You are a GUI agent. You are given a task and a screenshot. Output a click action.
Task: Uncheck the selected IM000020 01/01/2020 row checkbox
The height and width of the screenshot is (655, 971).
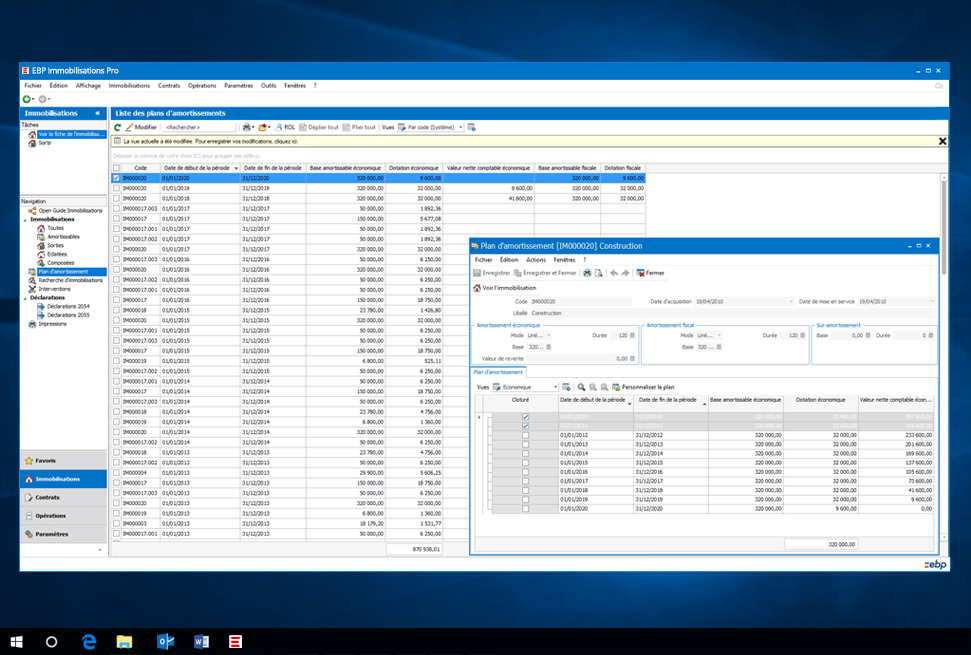tap(117, 178)
